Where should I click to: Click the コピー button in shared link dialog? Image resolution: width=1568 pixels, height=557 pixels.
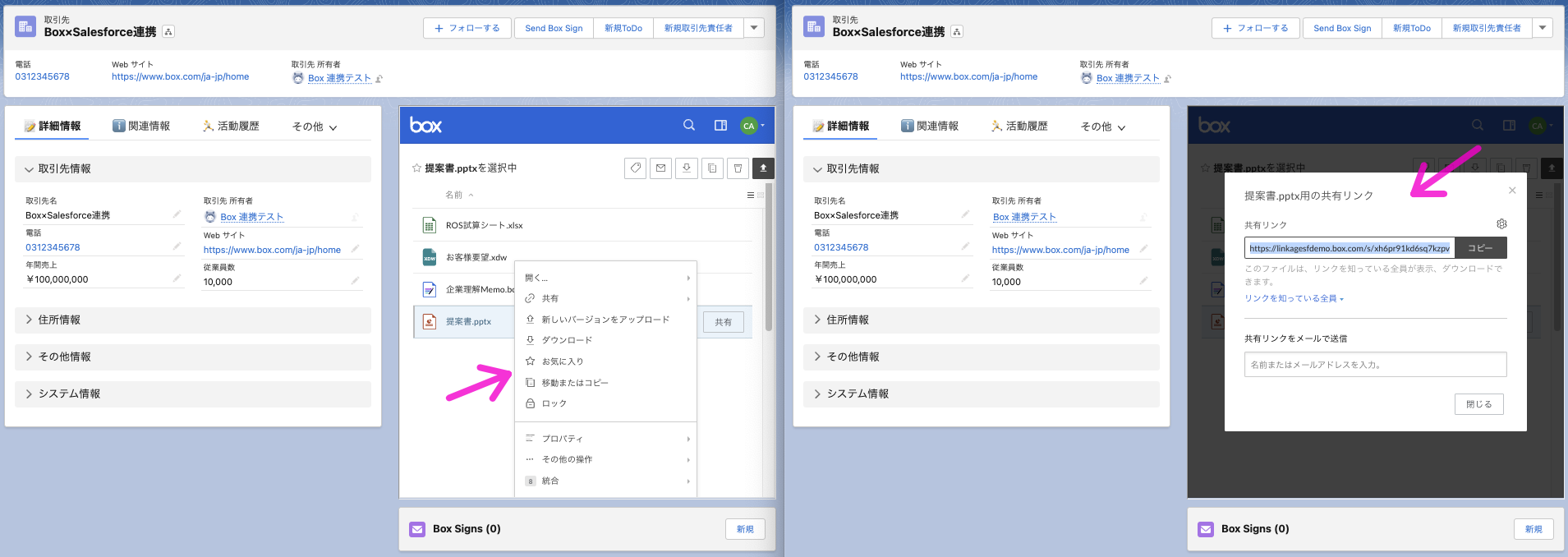click(x=1480, y=248)
